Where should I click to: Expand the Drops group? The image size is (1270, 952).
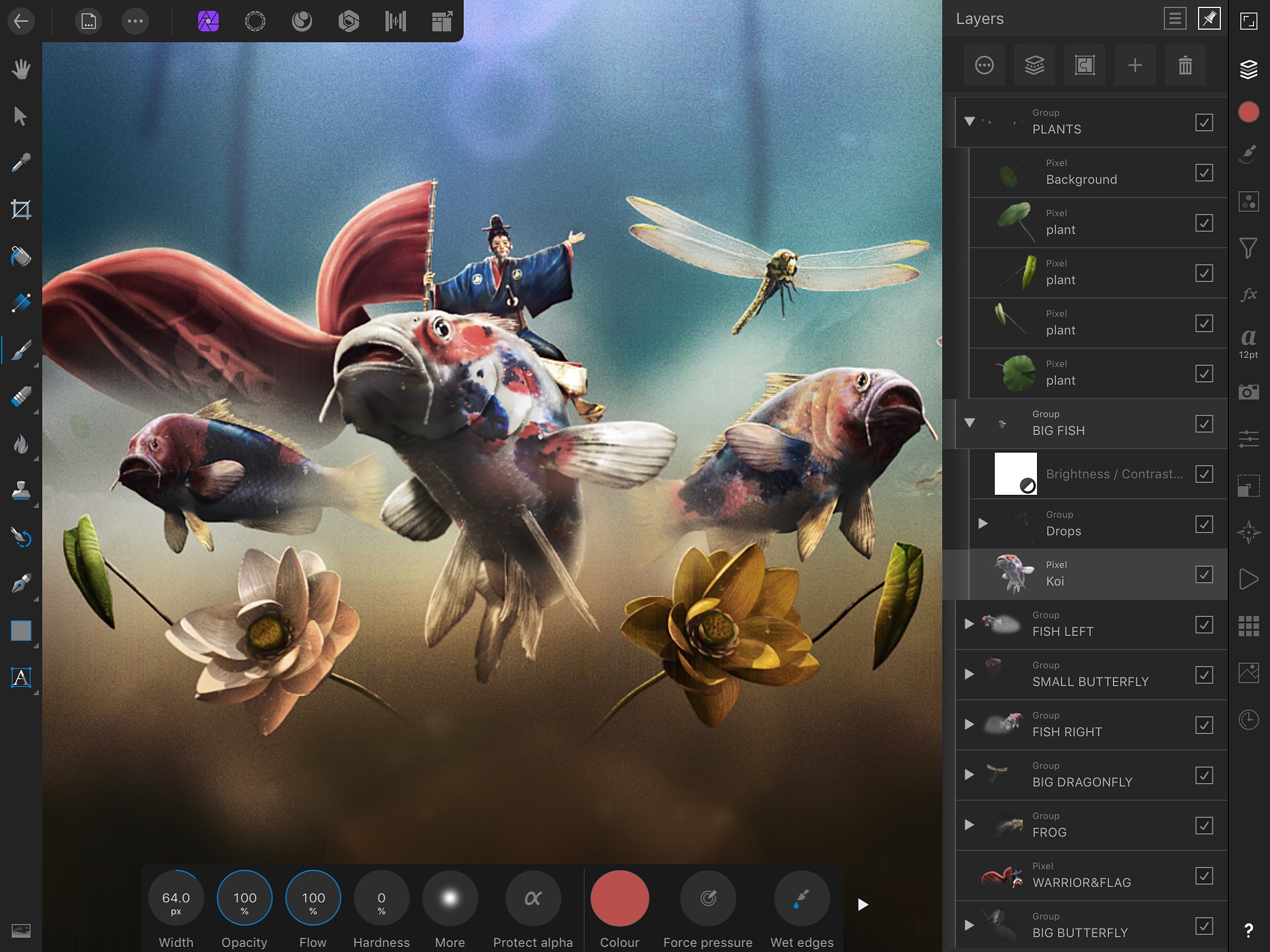pos(983,523)
